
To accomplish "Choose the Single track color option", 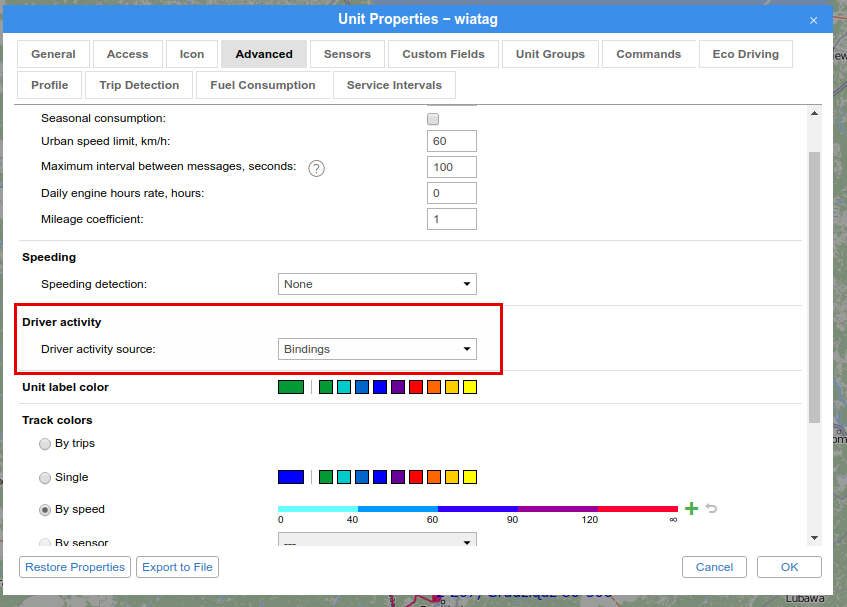I will (45, 478).
